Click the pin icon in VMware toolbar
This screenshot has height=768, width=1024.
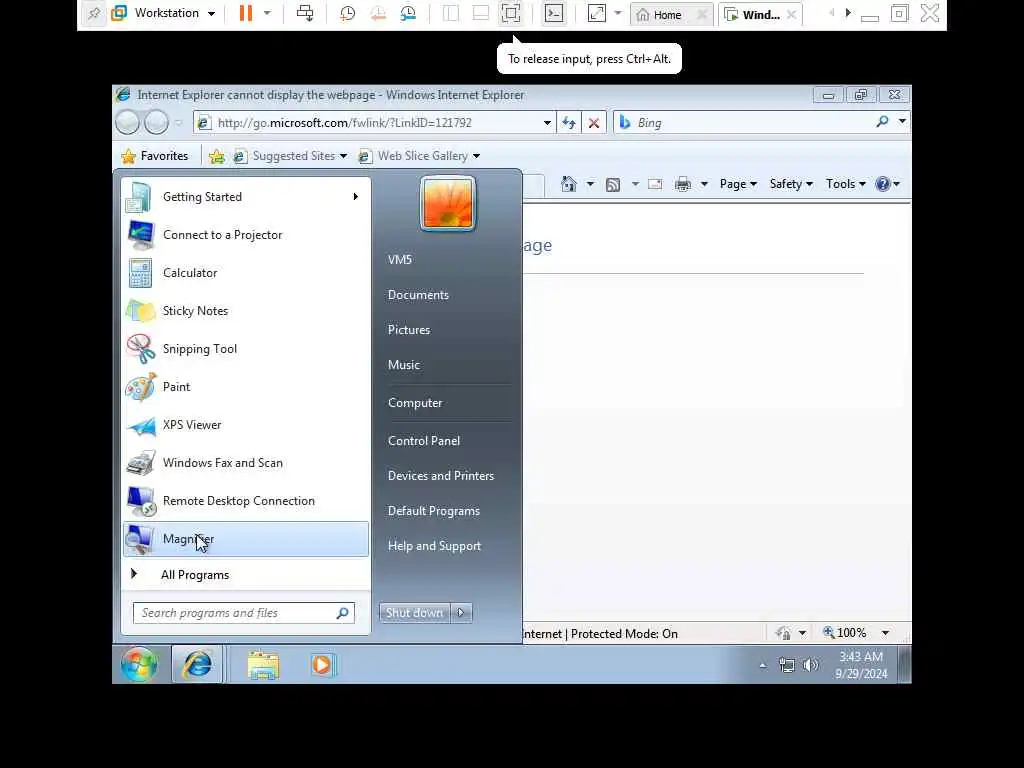coord(93,13)
